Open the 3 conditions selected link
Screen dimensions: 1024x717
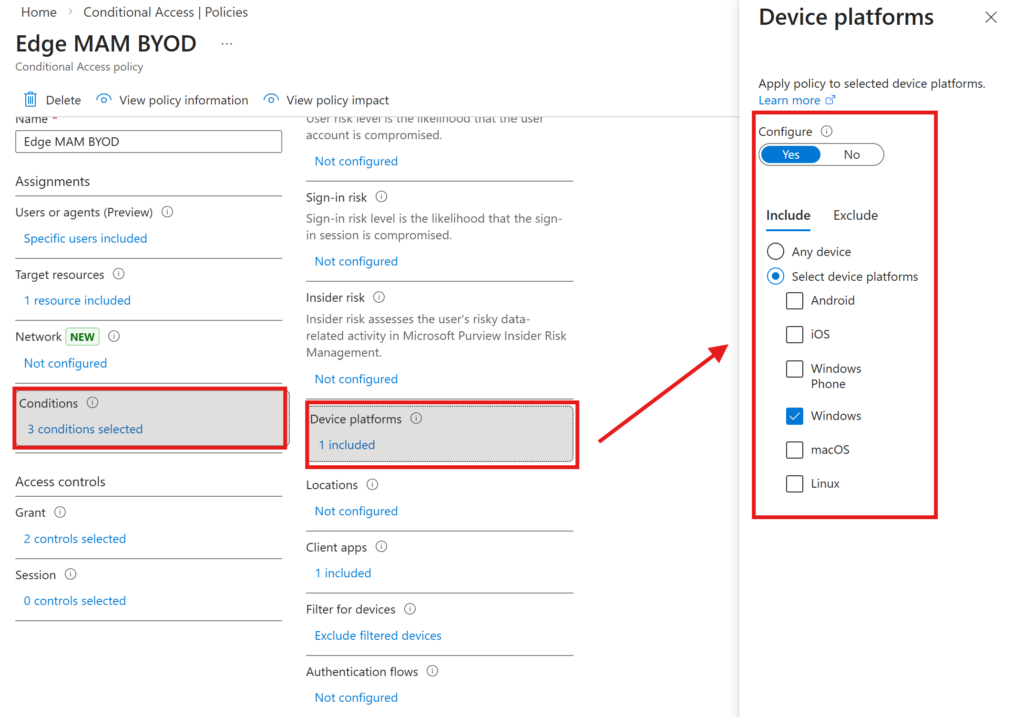85,430
